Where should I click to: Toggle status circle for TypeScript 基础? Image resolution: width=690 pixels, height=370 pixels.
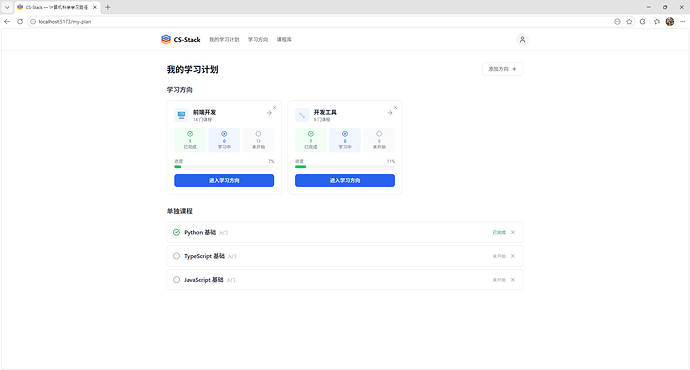point(176,256)
